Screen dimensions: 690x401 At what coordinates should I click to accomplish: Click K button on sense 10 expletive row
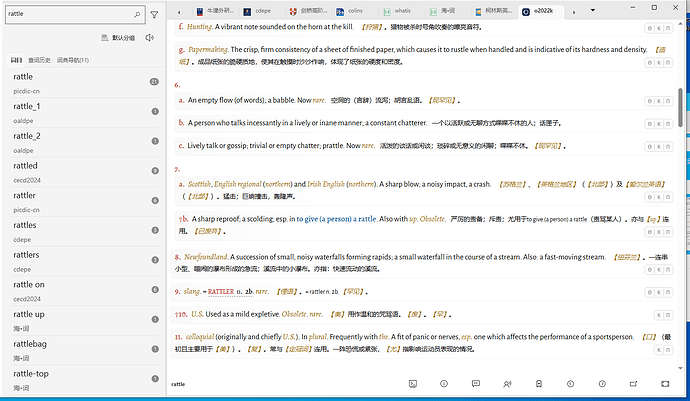[x=659, y=315]
